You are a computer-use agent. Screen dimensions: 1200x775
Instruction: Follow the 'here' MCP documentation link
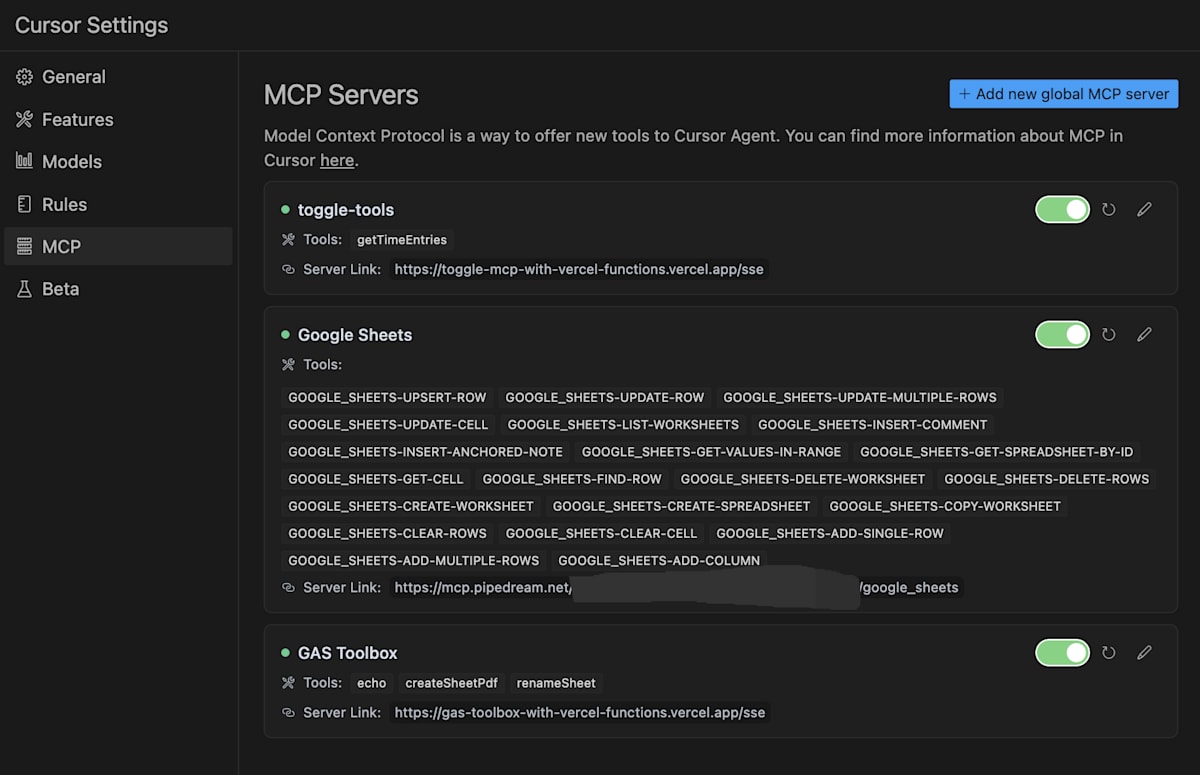coord(337,160)
